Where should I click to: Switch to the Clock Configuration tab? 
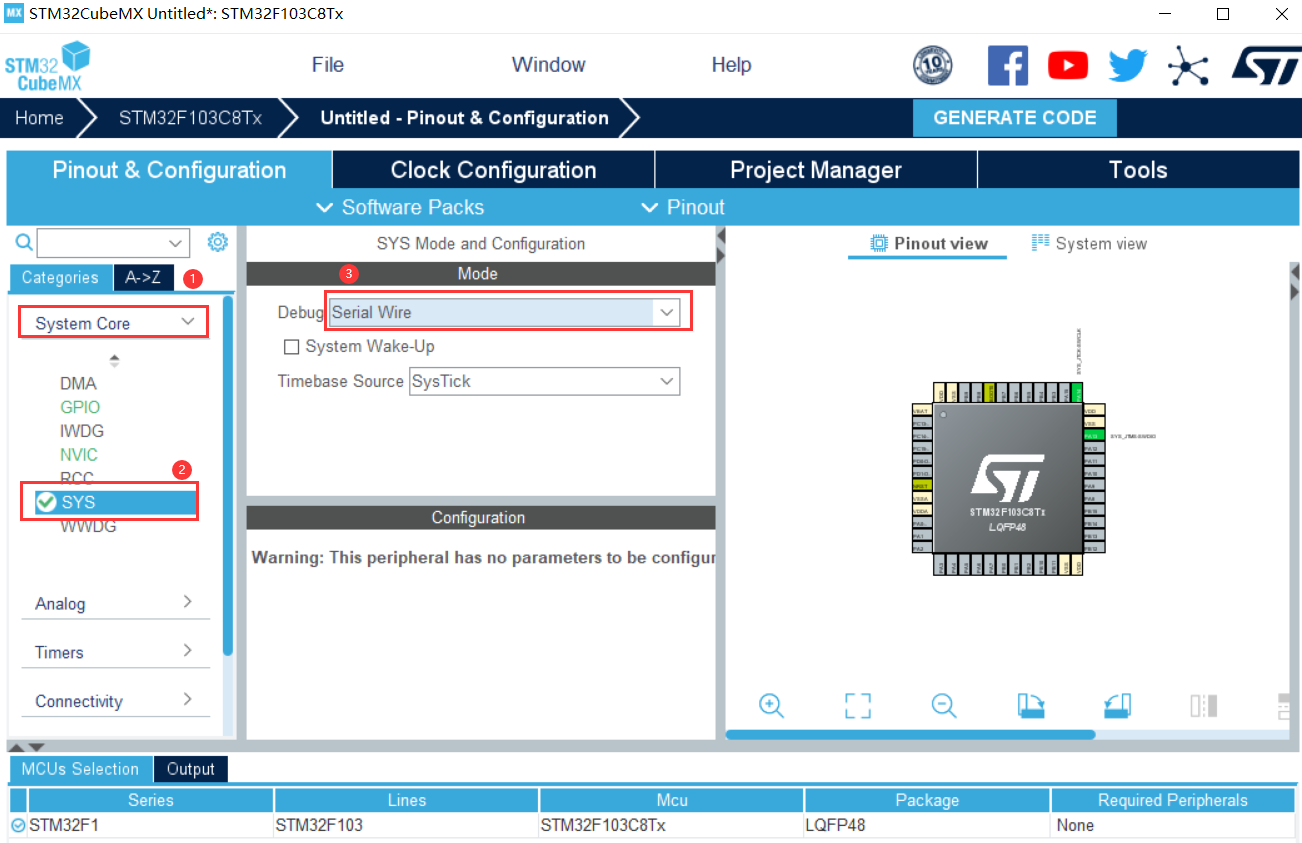click(x=492, y=169)
